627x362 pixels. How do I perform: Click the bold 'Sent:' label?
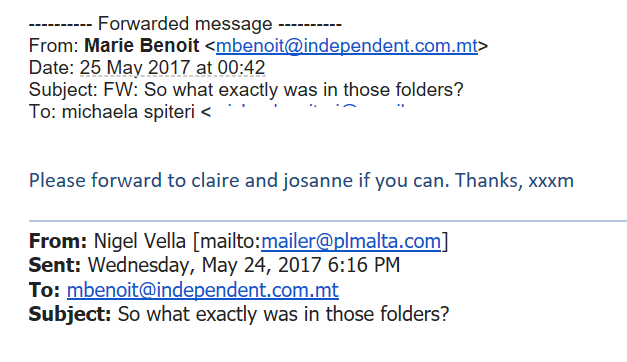click(x=55, y=265)
